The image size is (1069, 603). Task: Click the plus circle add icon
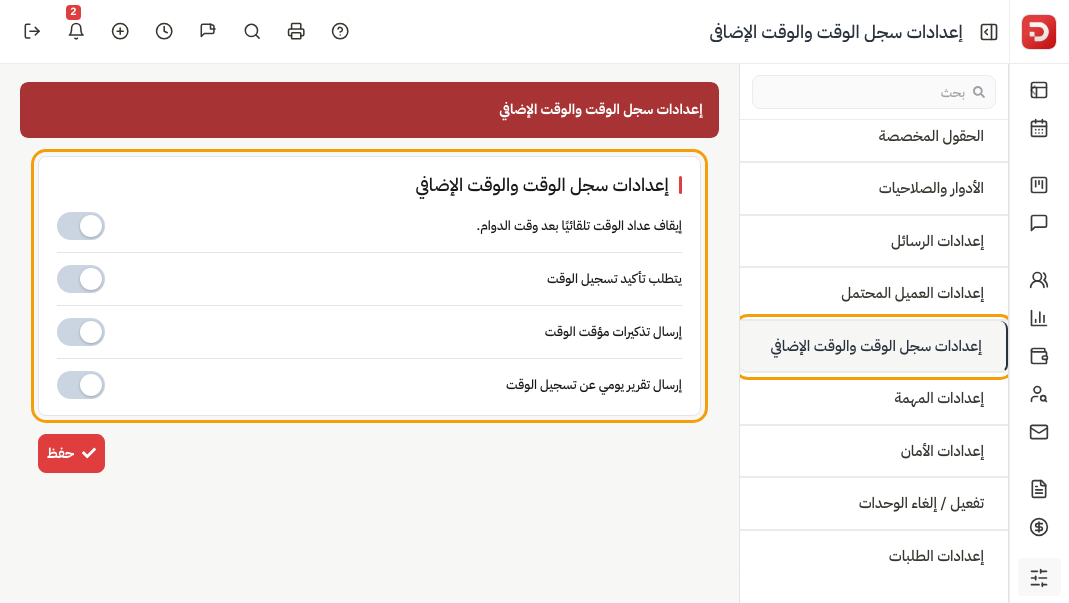click(x=120, y=31)
